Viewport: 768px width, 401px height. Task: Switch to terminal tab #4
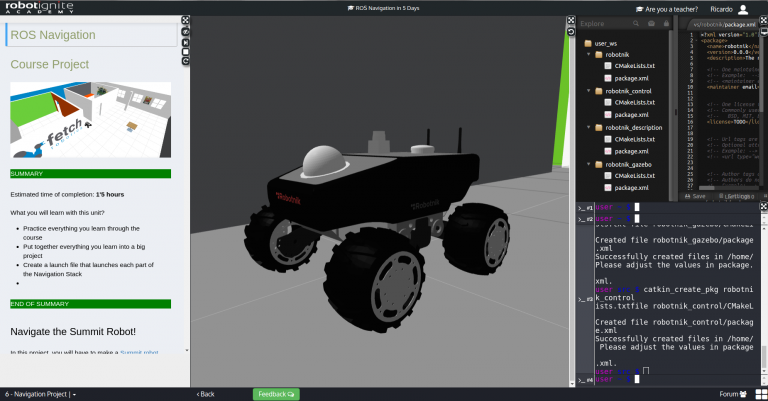tap(585, 379)
